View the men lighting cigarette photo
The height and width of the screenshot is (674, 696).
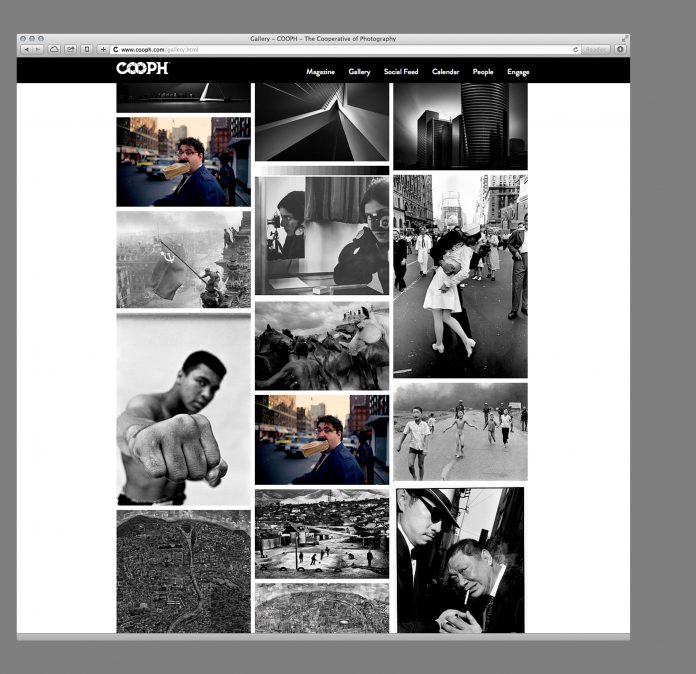pos(460,560)
